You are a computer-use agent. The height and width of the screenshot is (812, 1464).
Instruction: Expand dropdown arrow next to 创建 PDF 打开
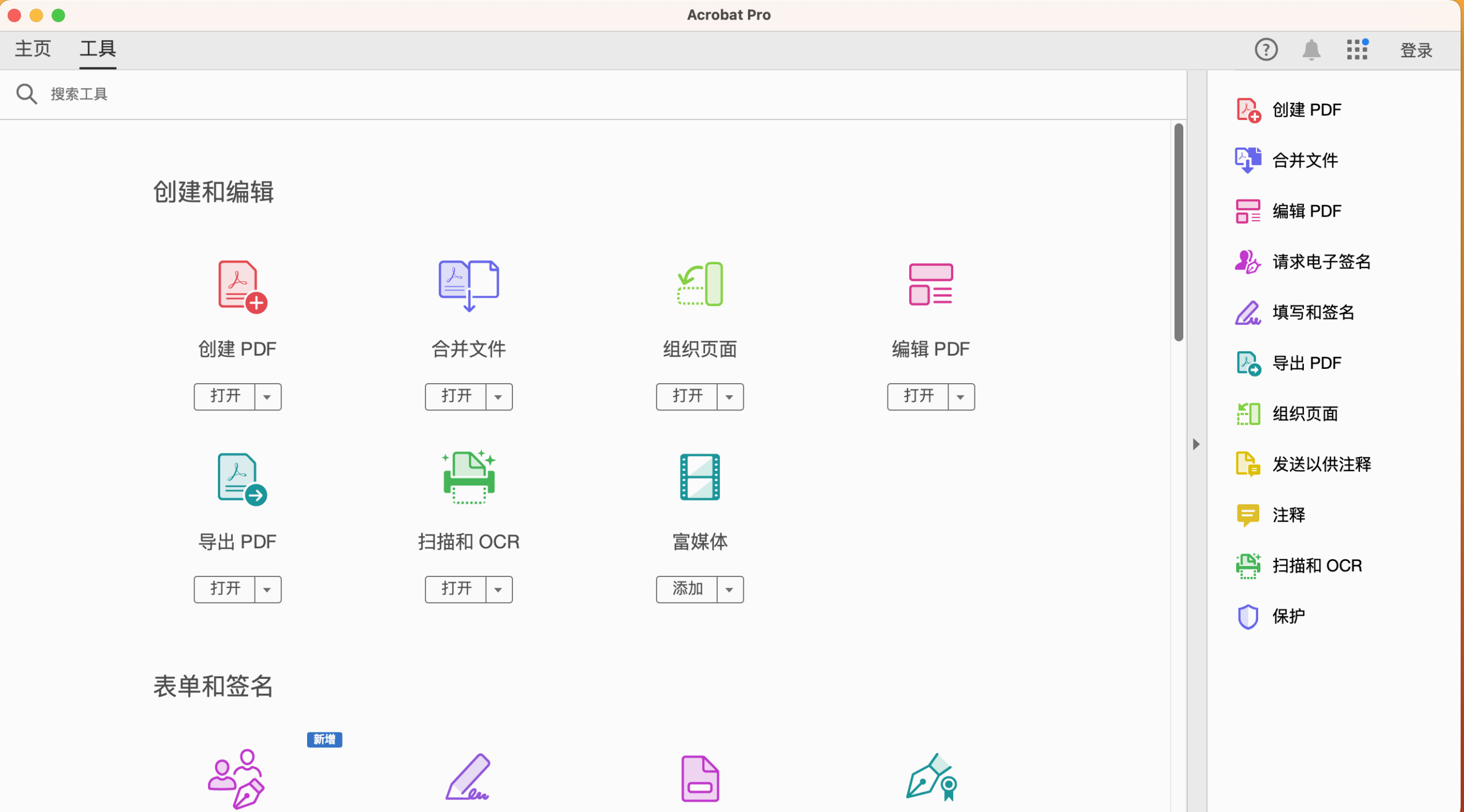pos(267,397)
